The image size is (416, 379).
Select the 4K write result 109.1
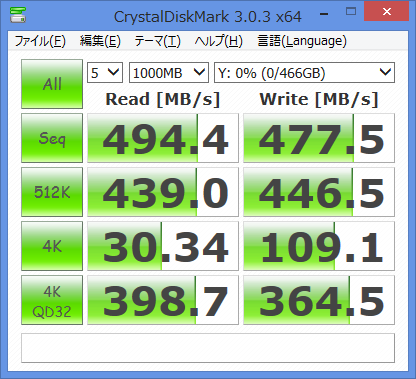click(319, 246)
